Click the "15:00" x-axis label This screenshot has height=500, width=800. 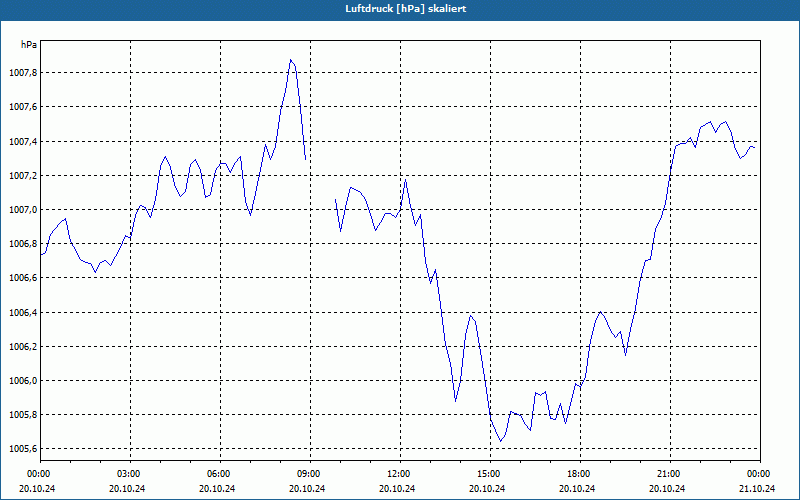tap(490, 474)
